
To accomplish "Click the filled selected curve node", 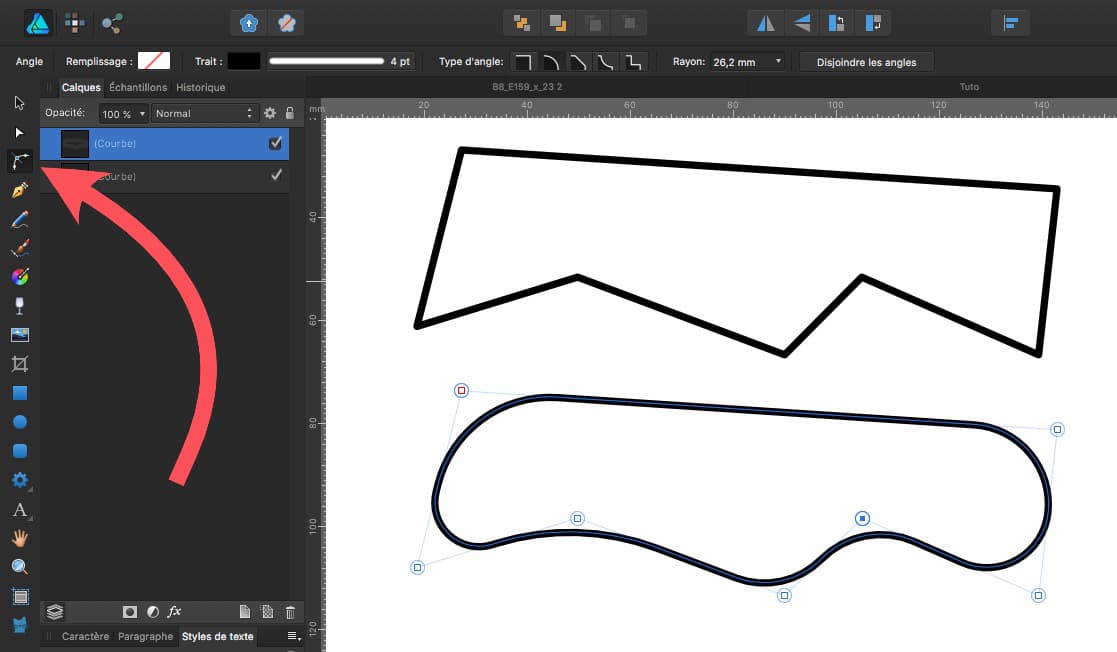I will click(862, 518).
